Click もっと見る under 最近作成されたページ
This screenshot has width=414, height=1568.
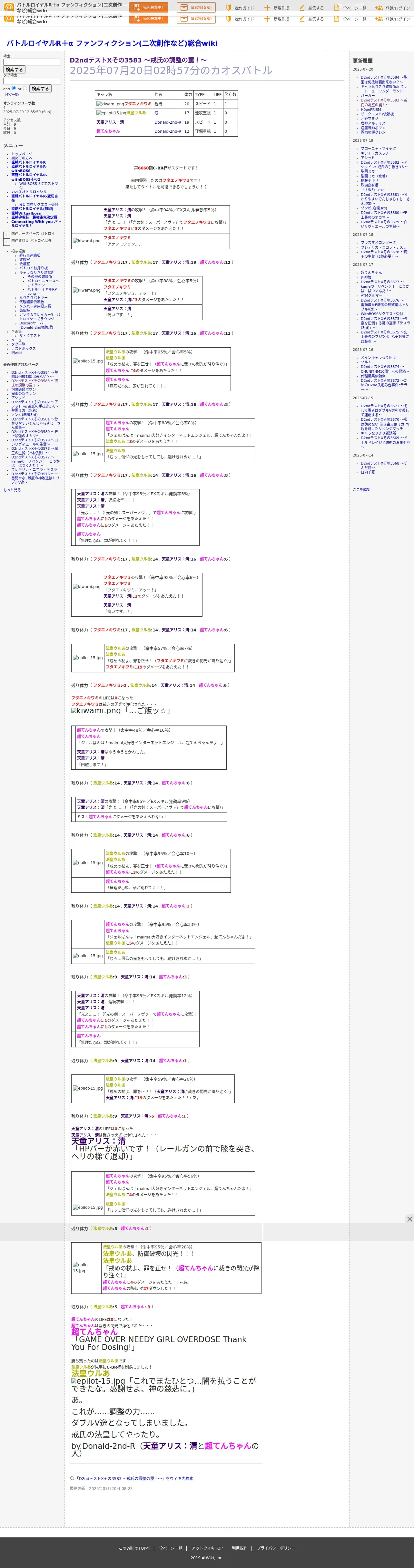click(12, 489)
